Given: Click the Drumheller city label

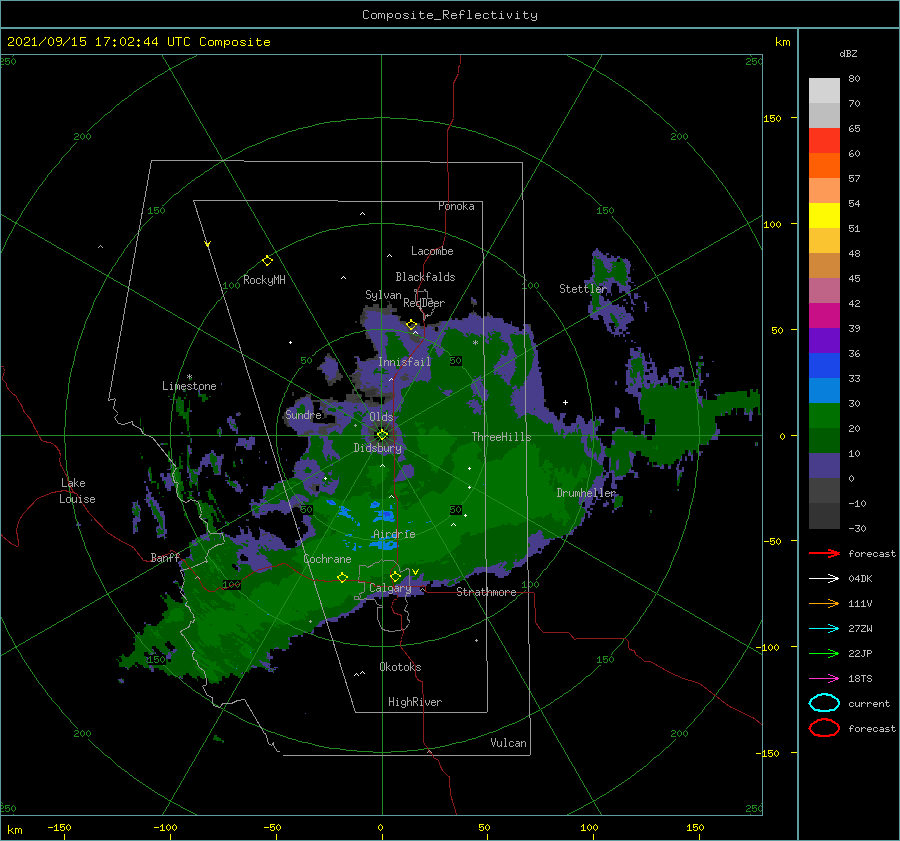Looking at the screenshot, I should point(586,493).
